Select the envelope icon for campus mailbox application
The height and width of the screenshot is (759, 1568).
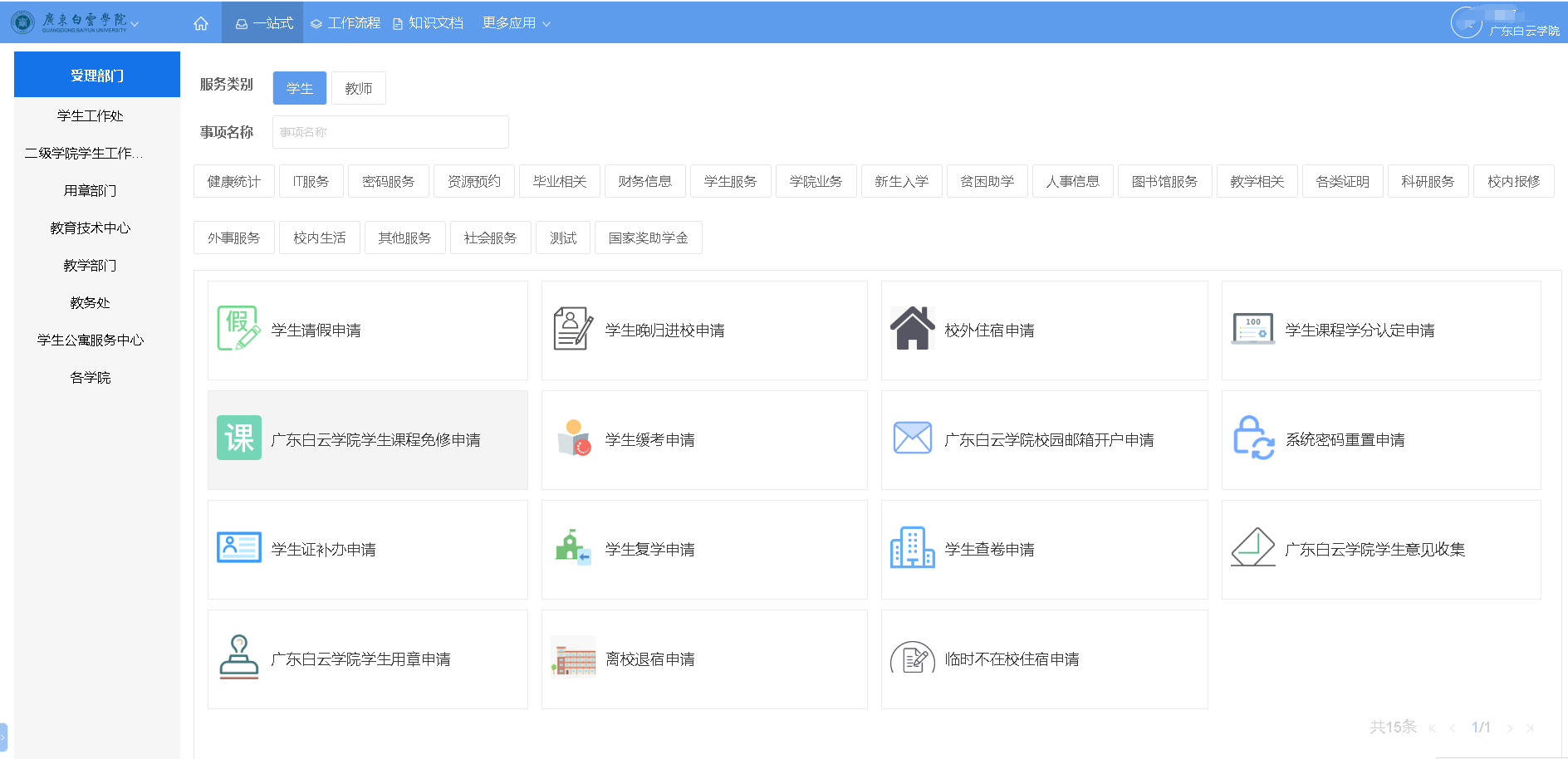coord(912,438)
